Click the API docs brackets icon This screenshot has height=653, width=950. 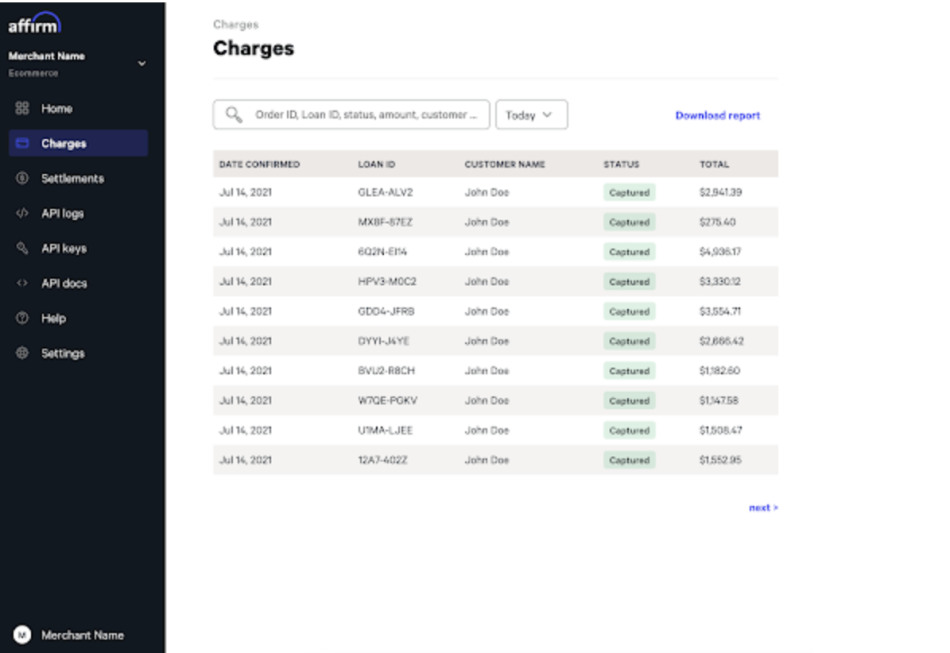coord(22,283)
